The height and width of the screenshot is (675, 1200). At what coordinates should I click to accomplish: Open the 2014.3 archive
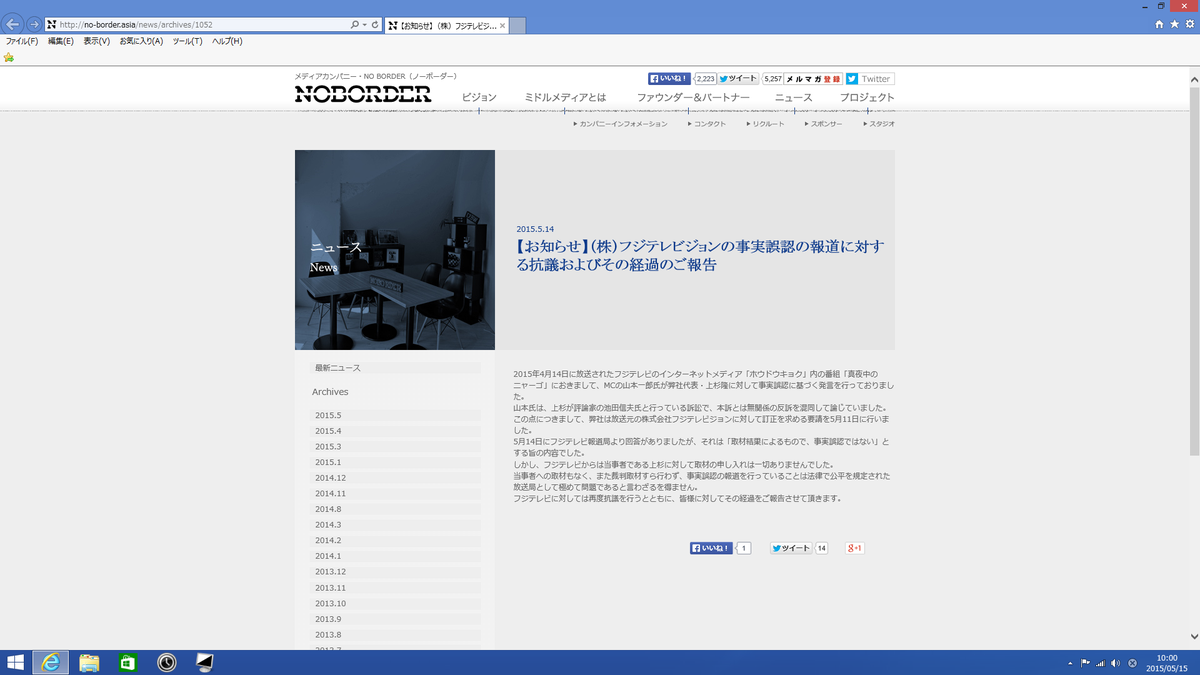[x=395, y=525]
